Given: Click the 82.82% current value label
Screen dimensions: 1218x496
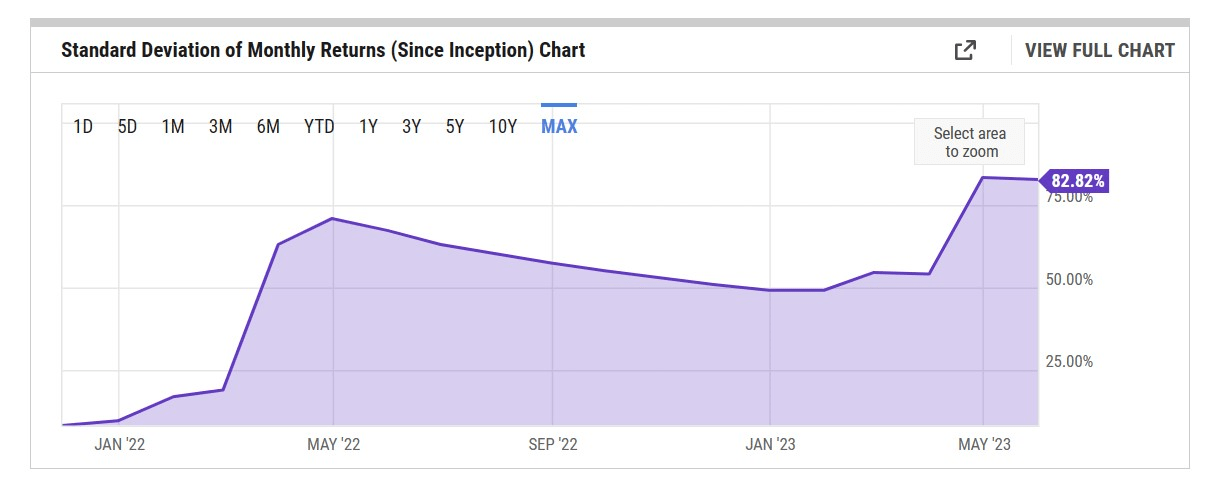Looking at the screenshot, I should point(1078,181).
